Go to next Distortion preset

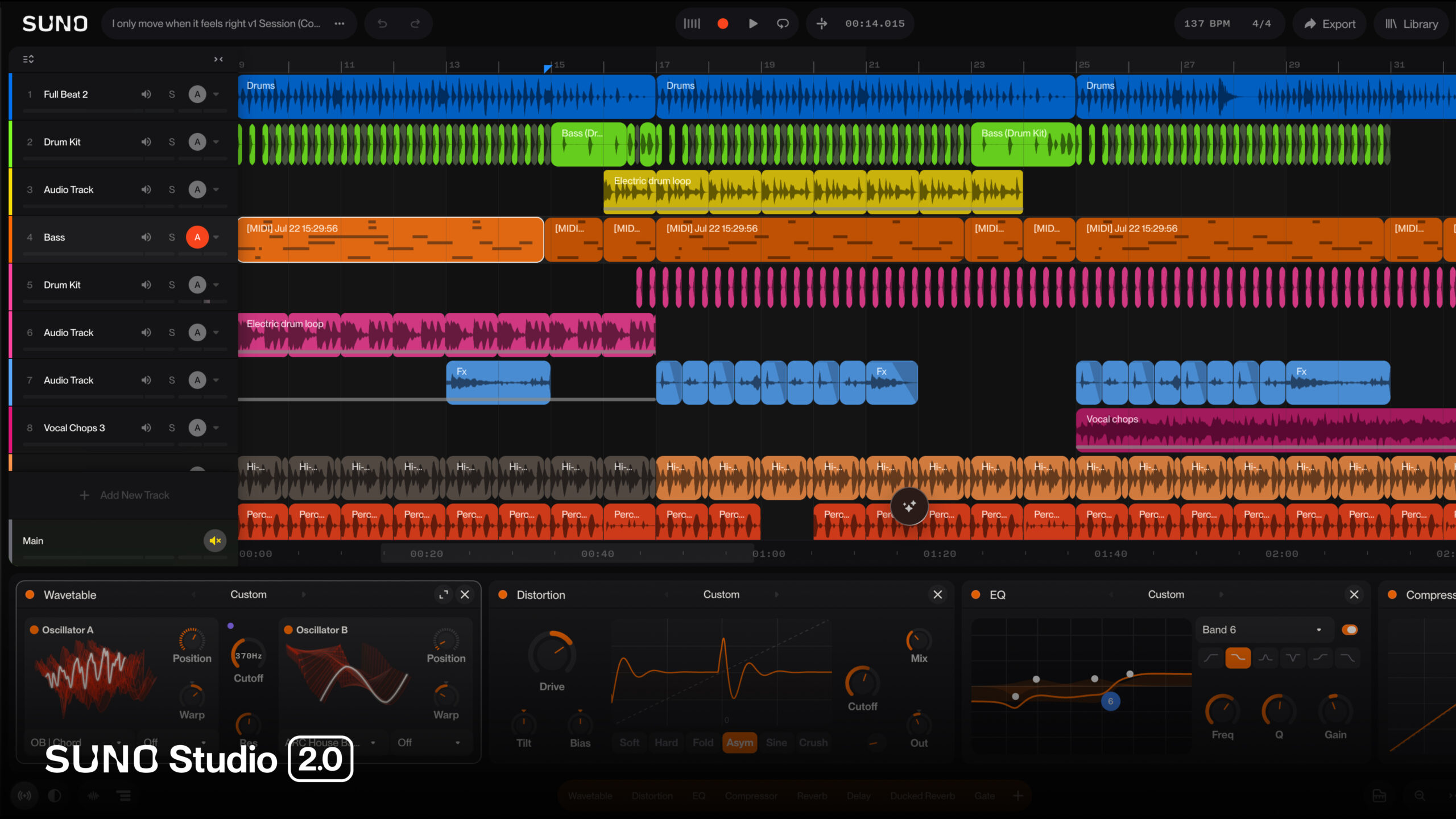[x=777, y=594]
